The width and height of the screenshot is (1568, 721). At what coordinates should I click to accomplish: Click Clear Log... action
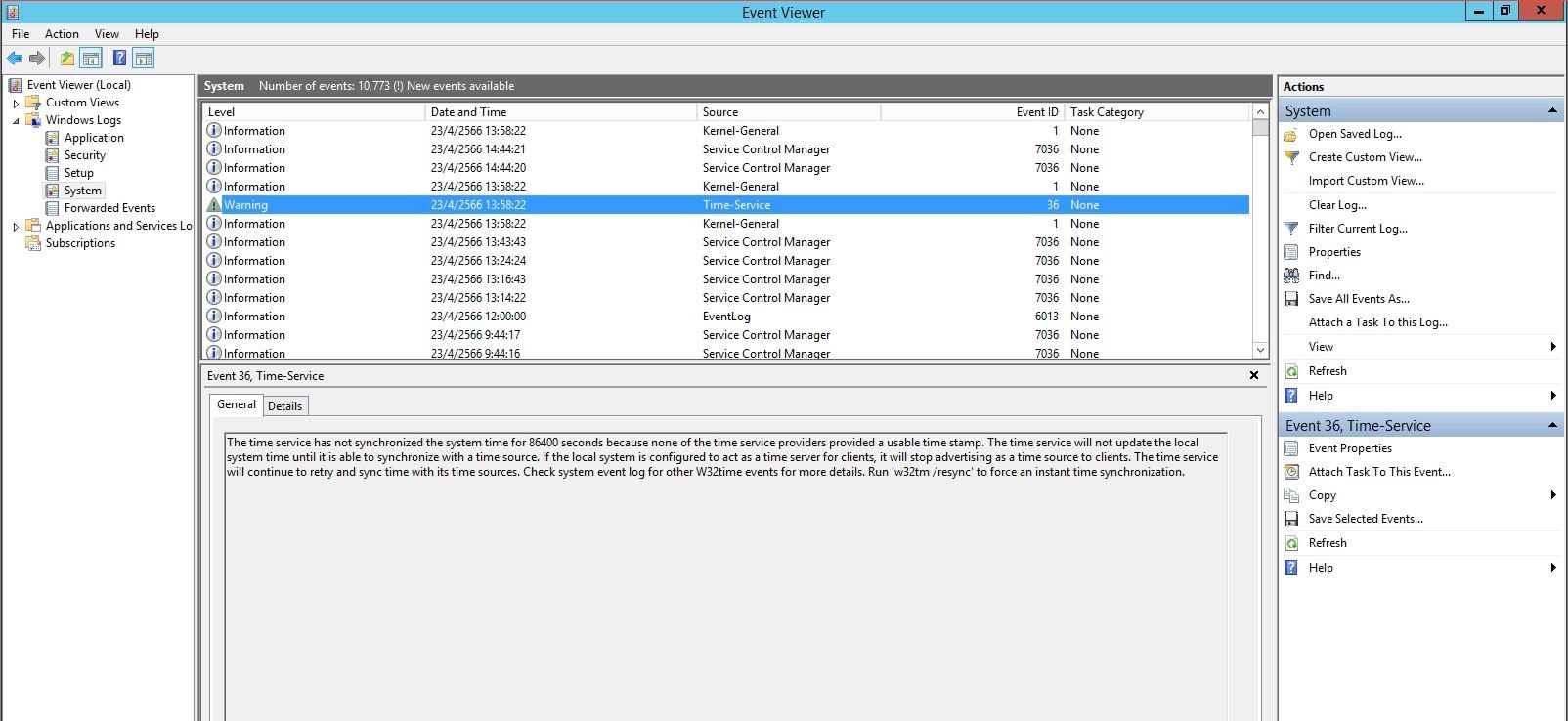click(x=1337, y=205)
